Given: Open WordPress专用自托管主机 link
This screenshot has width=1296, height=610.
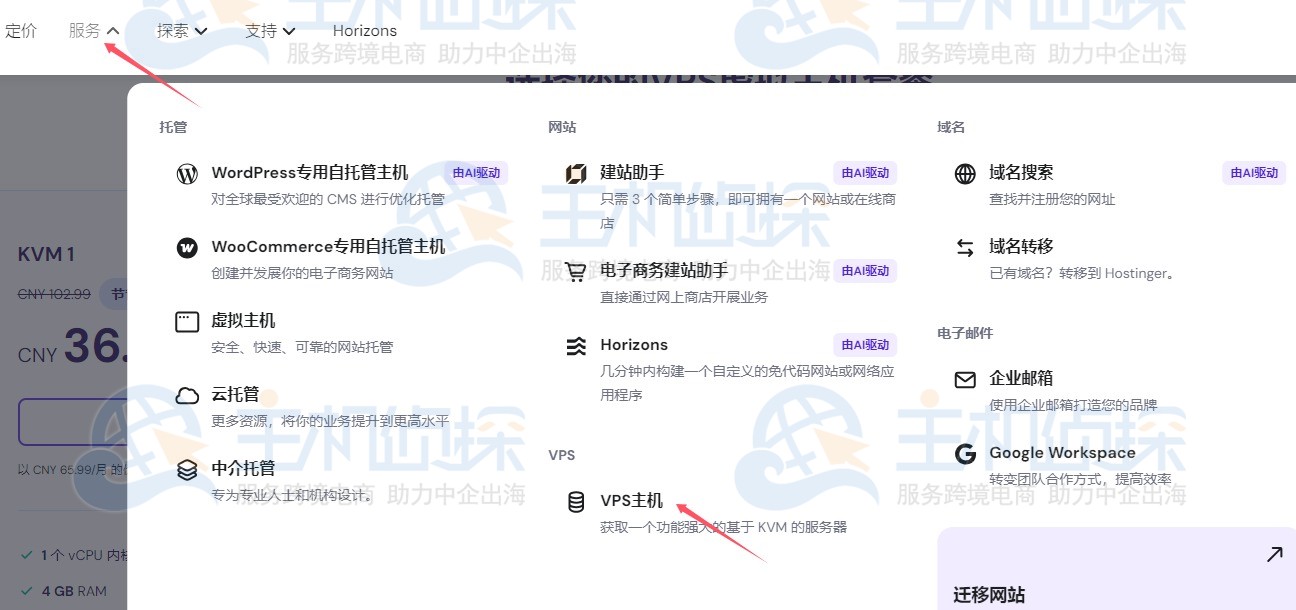Looking at the screenshot, I should coord(310,172).
